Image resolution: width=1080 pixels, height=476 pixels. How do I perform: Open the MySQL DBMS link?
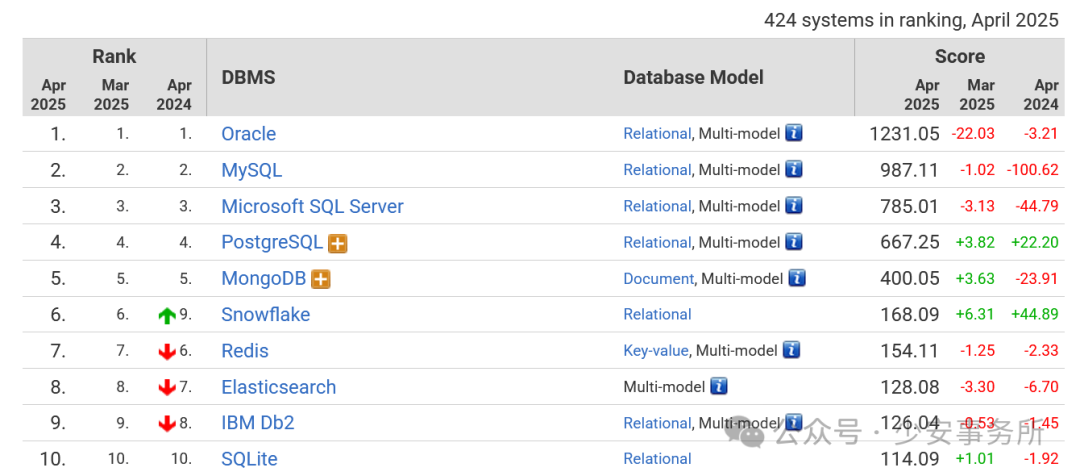(x=251, y=170)
